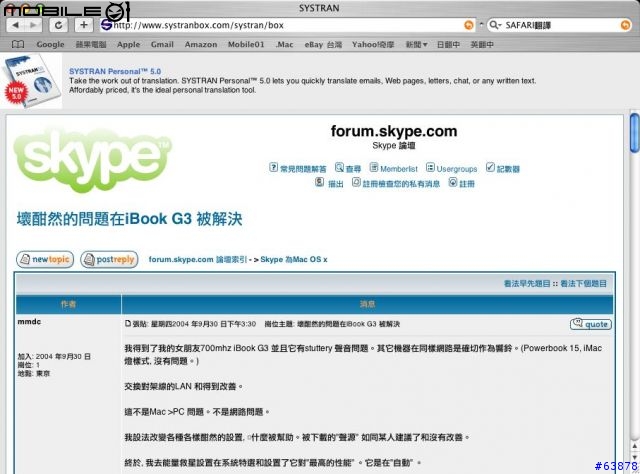Open the 看法早先題目 previous topic link
Viewport: 640px width, 474px height.
527,283
